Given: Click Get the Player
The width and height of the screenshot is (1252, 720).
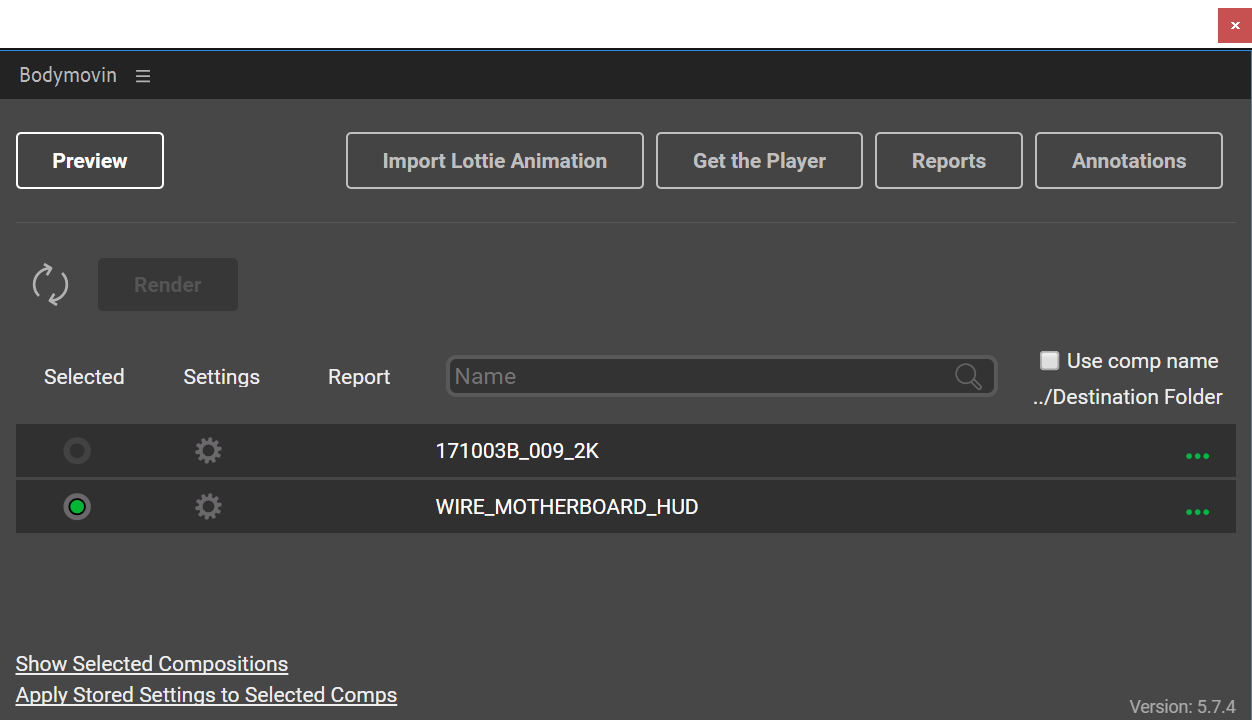Looking at the screenshot, I should coord(759,161).
